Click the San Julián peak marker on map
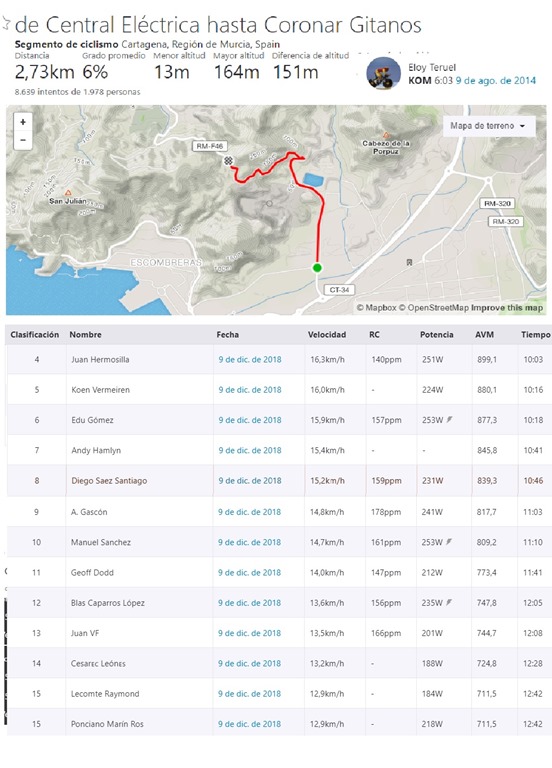The height and width of the screenshot is (768, 552). [x=68, y=192]
